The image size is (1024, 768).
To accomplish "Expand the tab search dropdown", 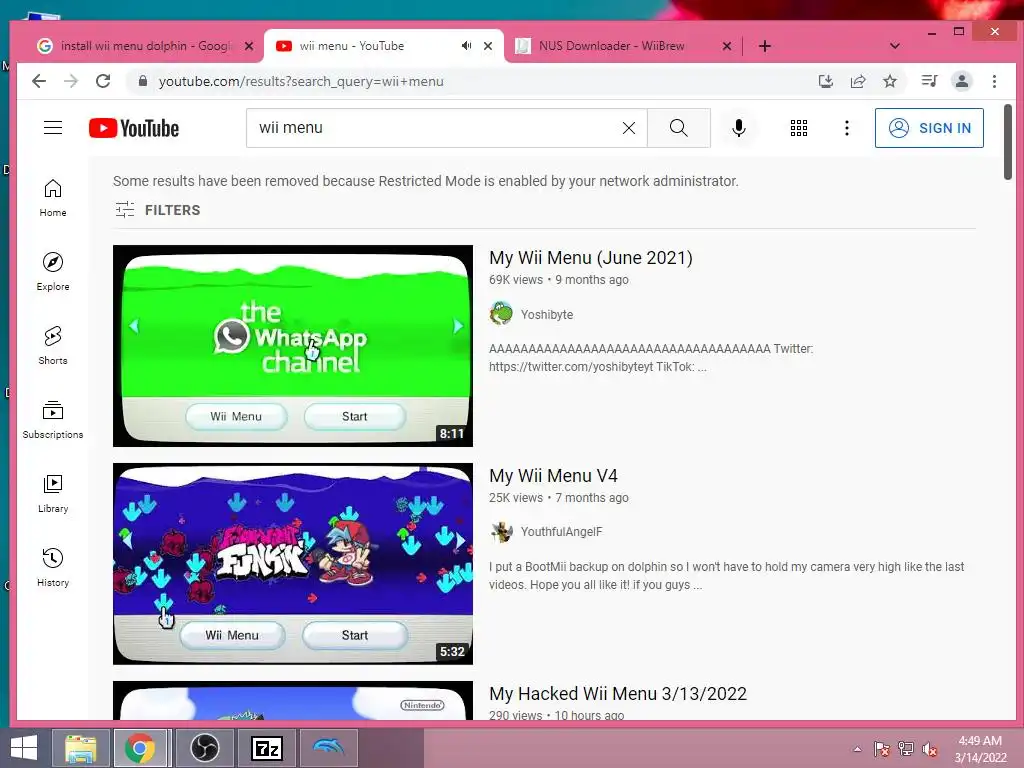I will pos(895,46).
